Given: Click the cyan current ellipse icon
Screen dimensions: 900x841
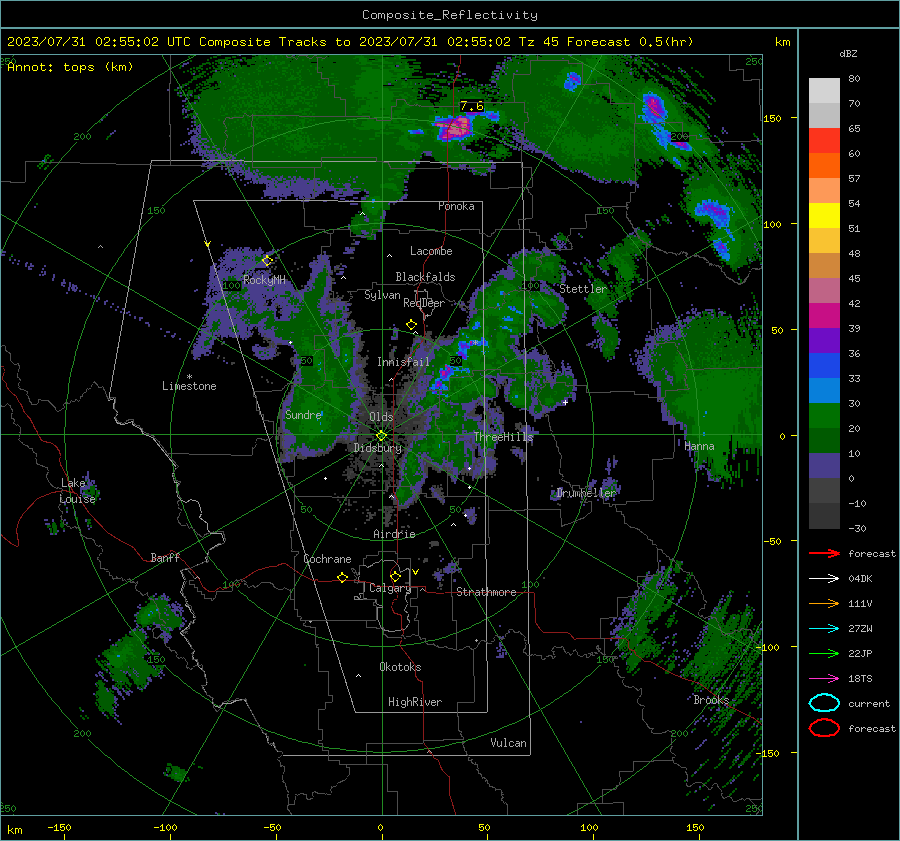Looking at the screenshot, I should [824, 703].
